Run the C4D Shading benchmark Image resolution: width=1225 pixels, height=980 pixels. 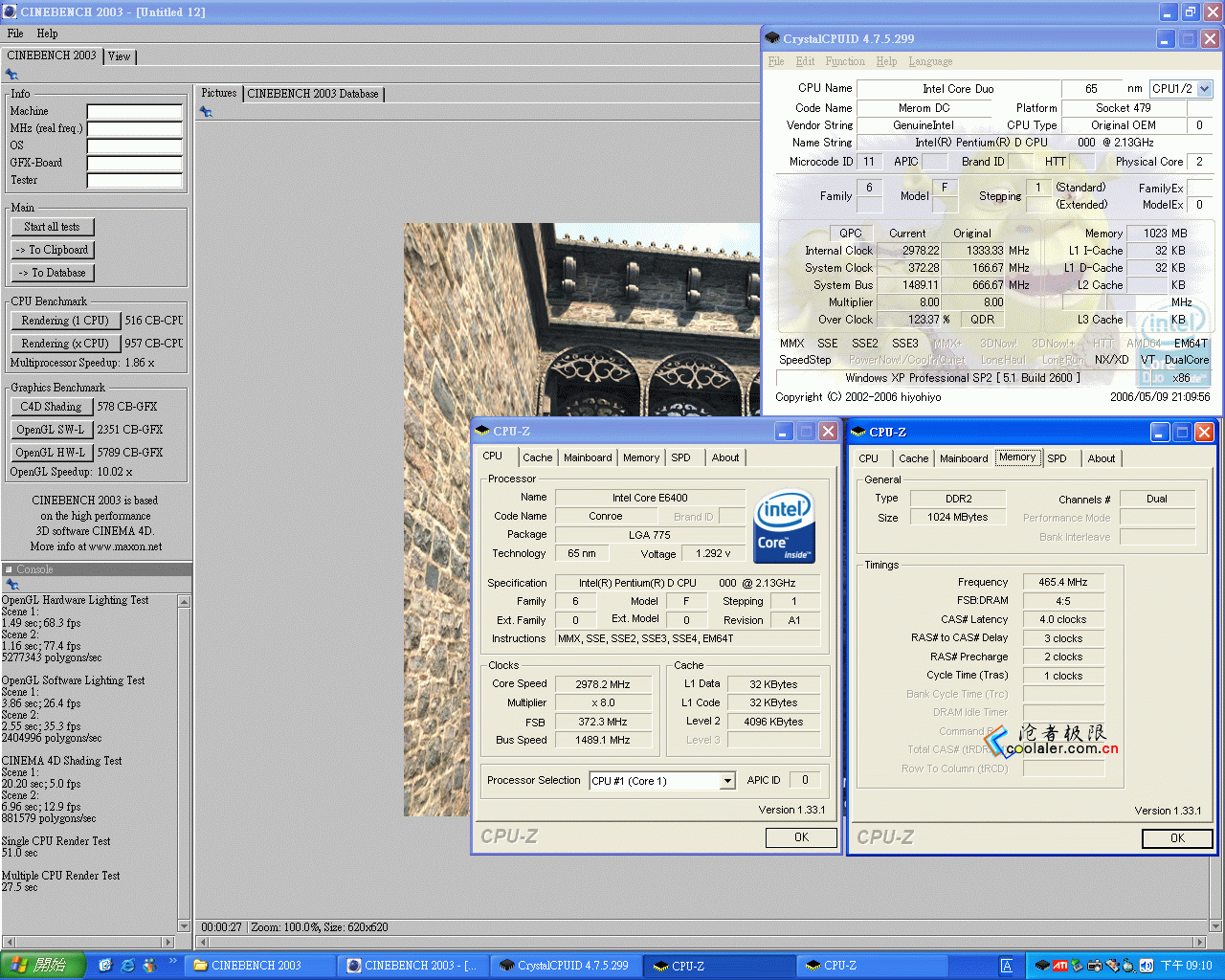tap(52, 407)
